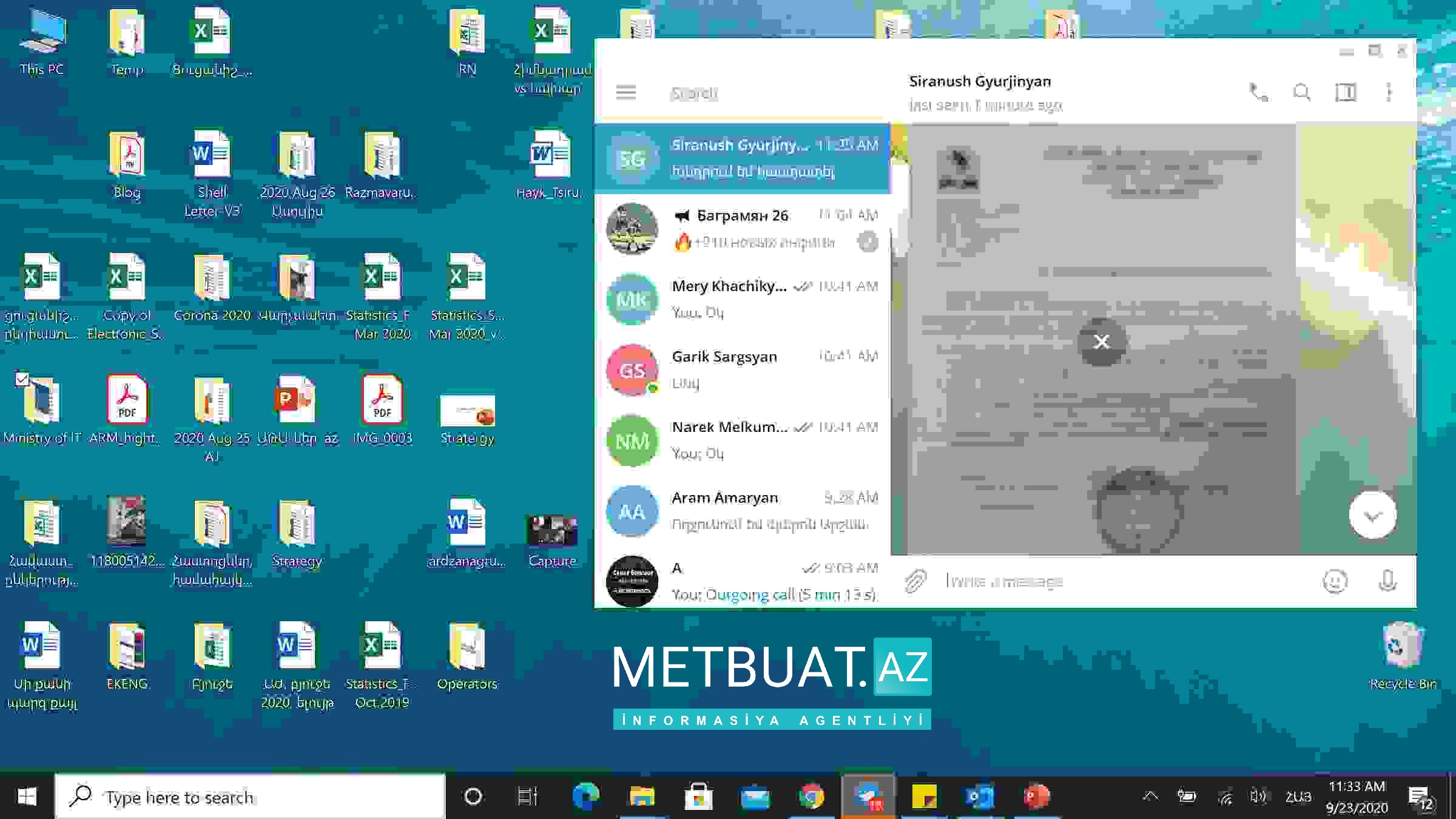Select IMG_0003 PDF file
This screenshot has width=1456, height=819.
(382, 411)
